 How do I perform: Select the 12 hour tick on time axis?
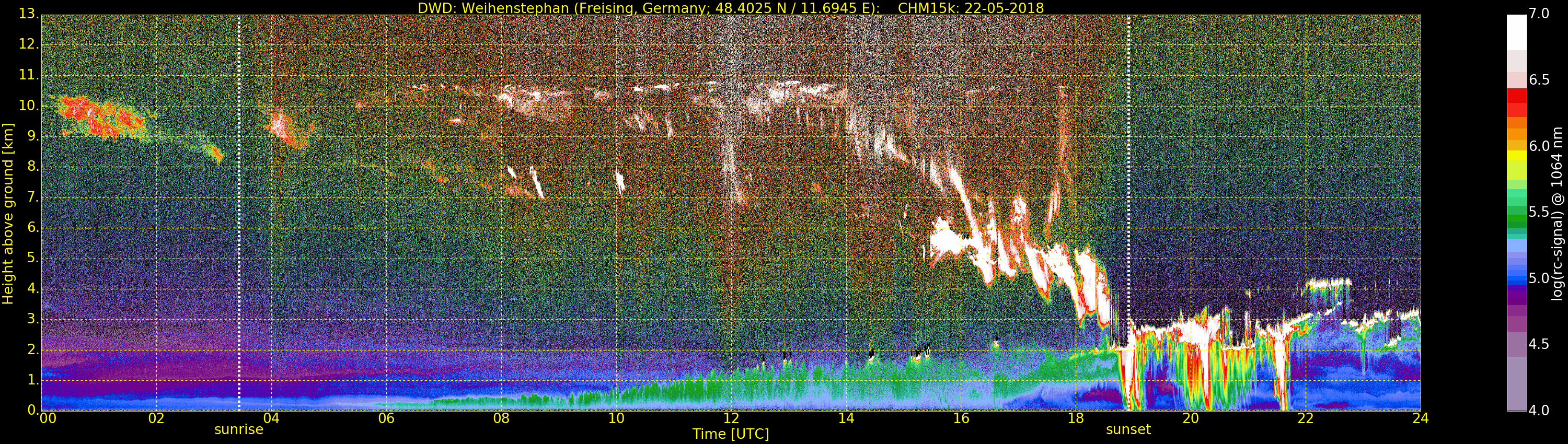(x=731, y=418)
